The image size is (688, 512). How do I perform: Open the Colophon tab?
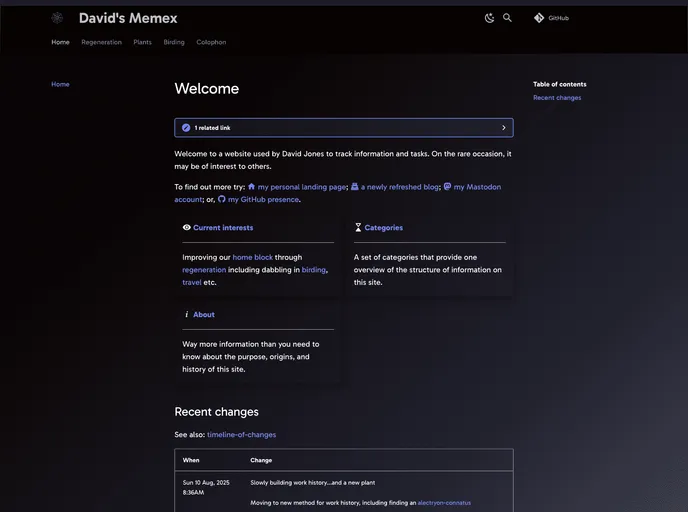coord(211,42)
